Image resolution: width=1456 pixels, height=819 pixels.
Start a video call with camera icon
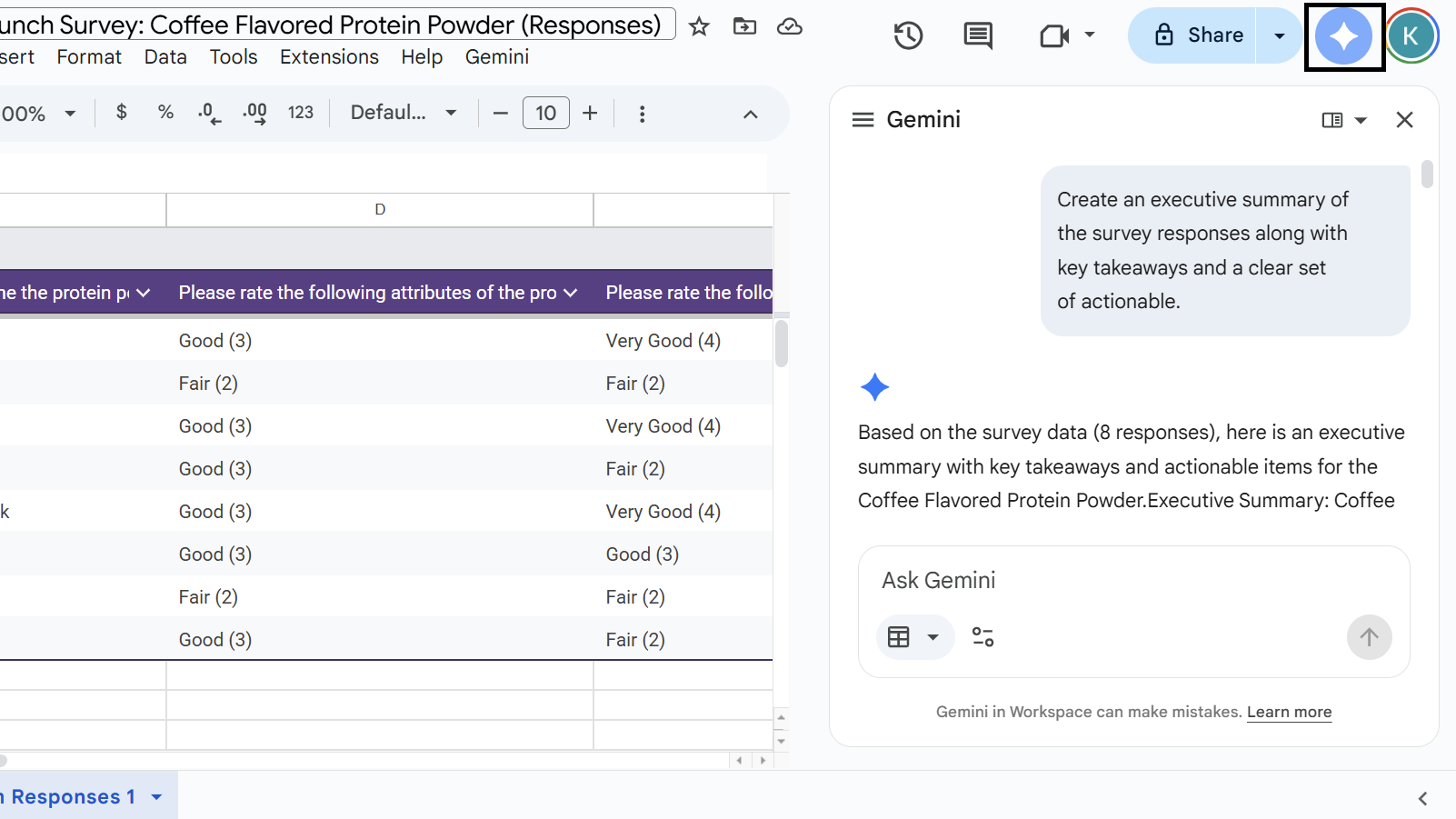1054,35
